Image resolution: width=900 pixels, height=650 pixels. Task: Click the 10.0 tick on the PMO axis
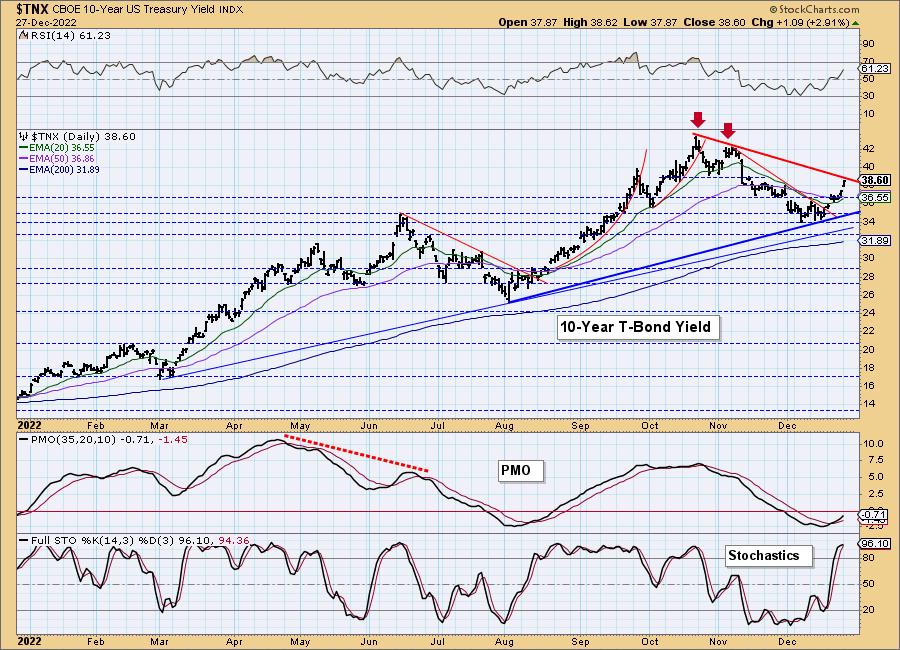point(873,444)
